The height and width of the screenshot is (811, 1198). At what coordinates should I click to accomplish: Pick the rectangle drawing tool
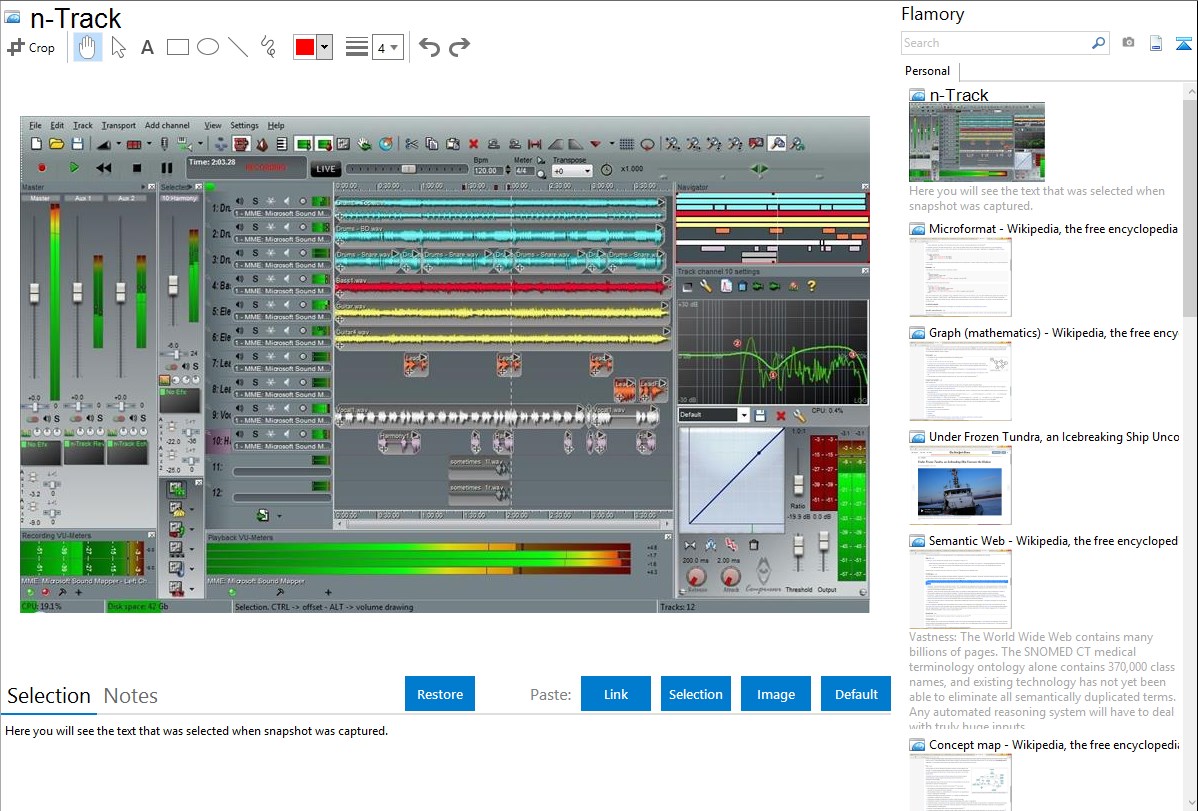177,47
